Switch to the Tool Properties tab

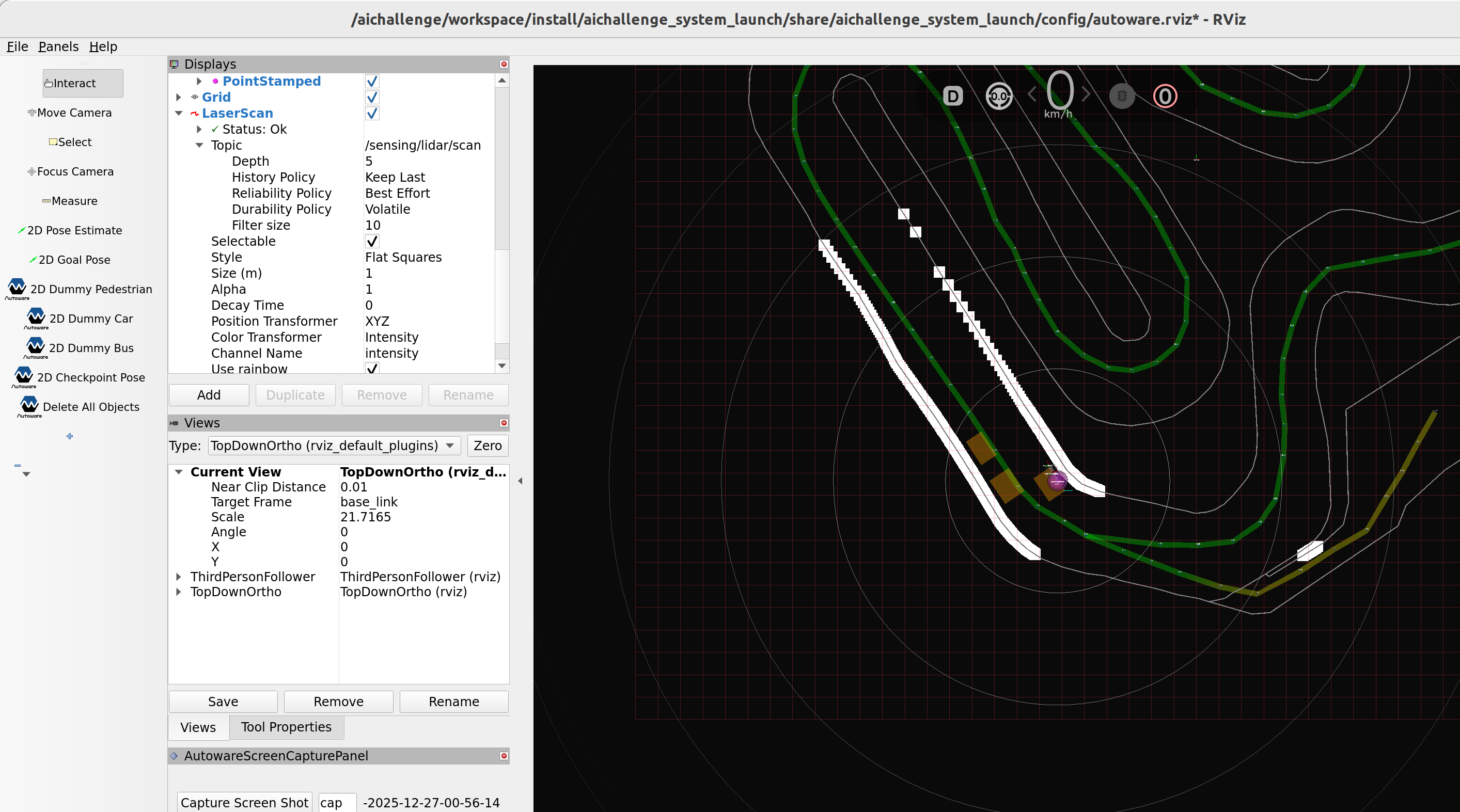(286, 727)
